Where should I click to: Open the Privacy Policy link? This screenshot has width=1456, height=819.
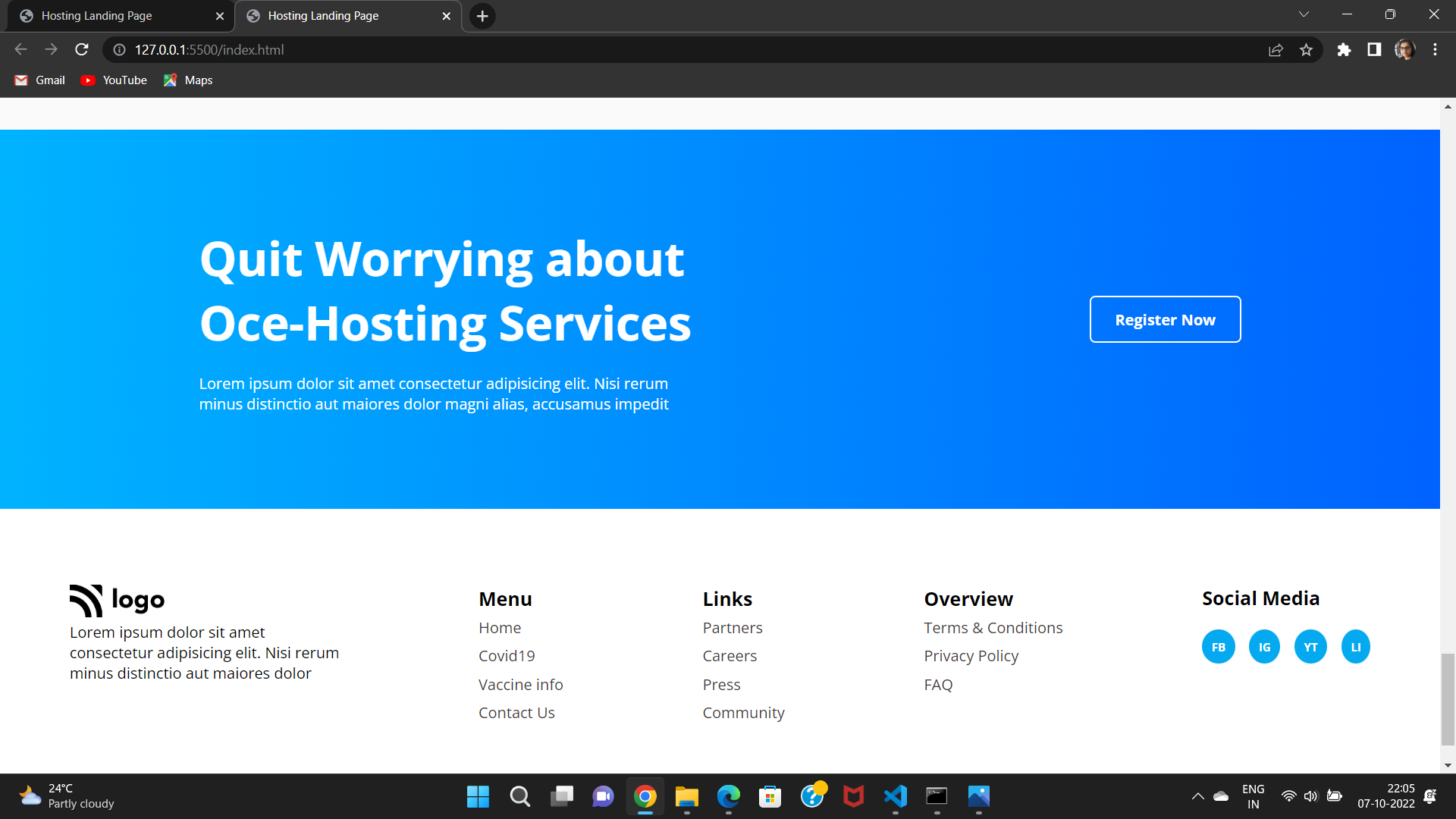pos(971,655)
